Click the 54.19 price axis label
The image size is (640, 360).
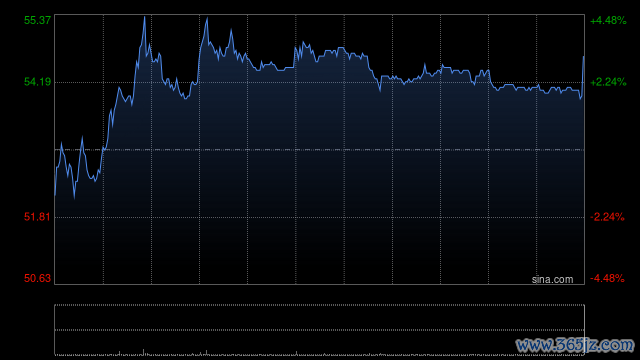[x=37, y=82]
